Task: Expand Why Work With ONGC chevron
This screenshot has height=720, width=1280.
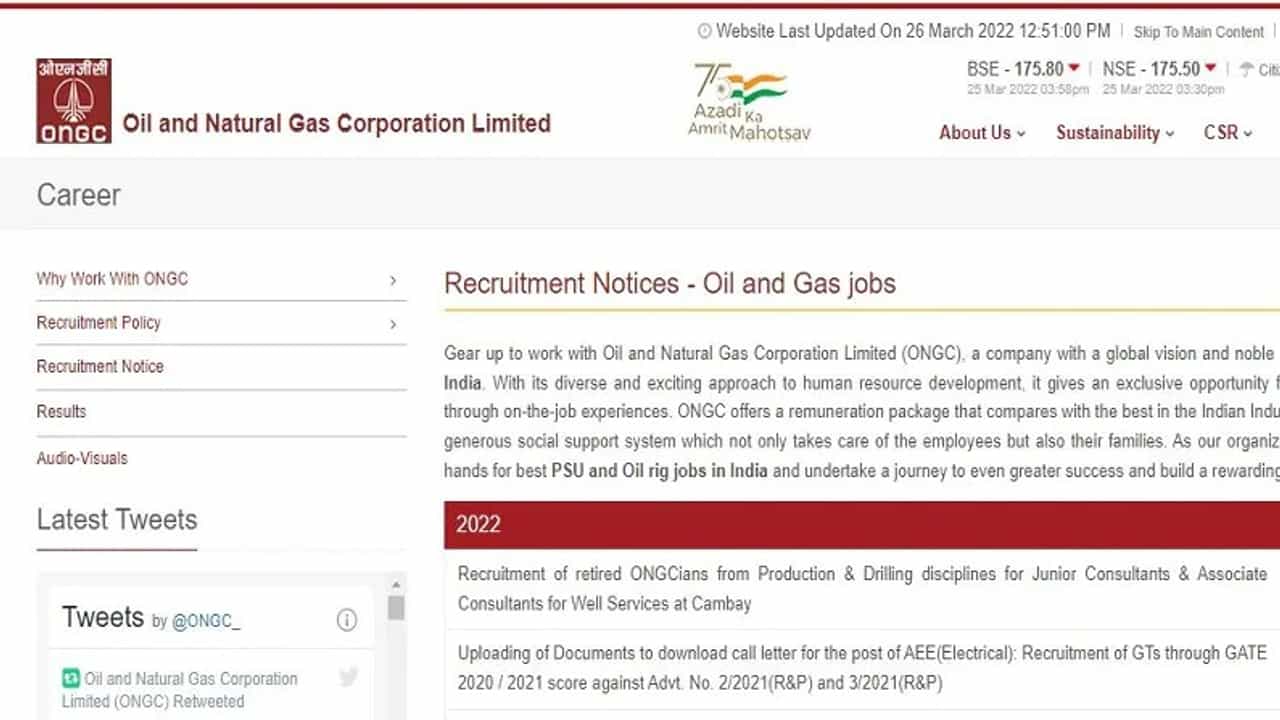Action: point(393,281)
